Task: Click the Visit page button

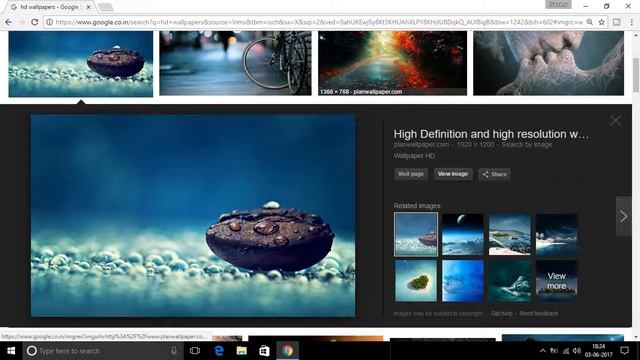Action: pyautogui.click(x=411, y=174)
